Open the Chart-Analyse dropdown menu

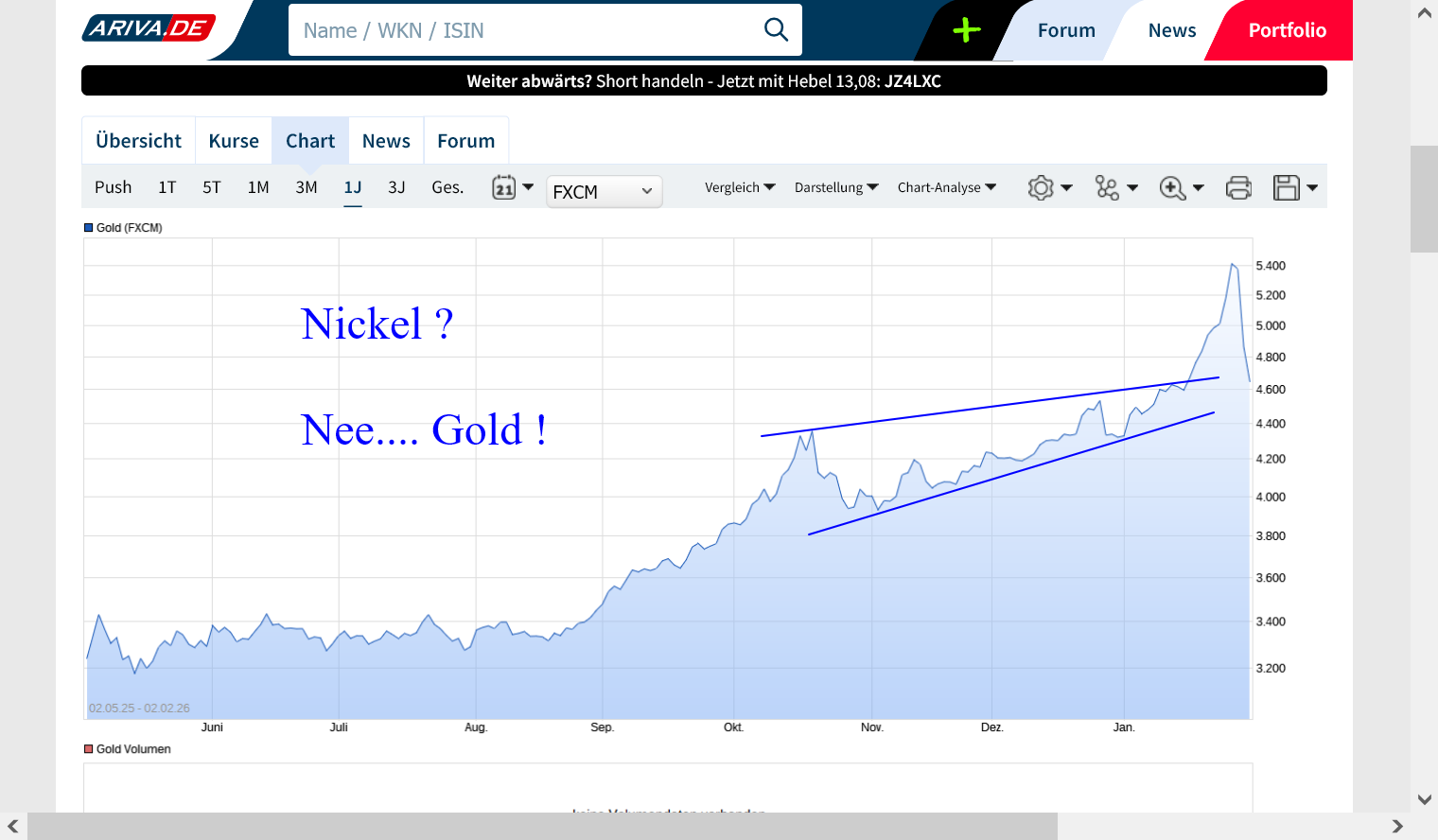(947, 187)
